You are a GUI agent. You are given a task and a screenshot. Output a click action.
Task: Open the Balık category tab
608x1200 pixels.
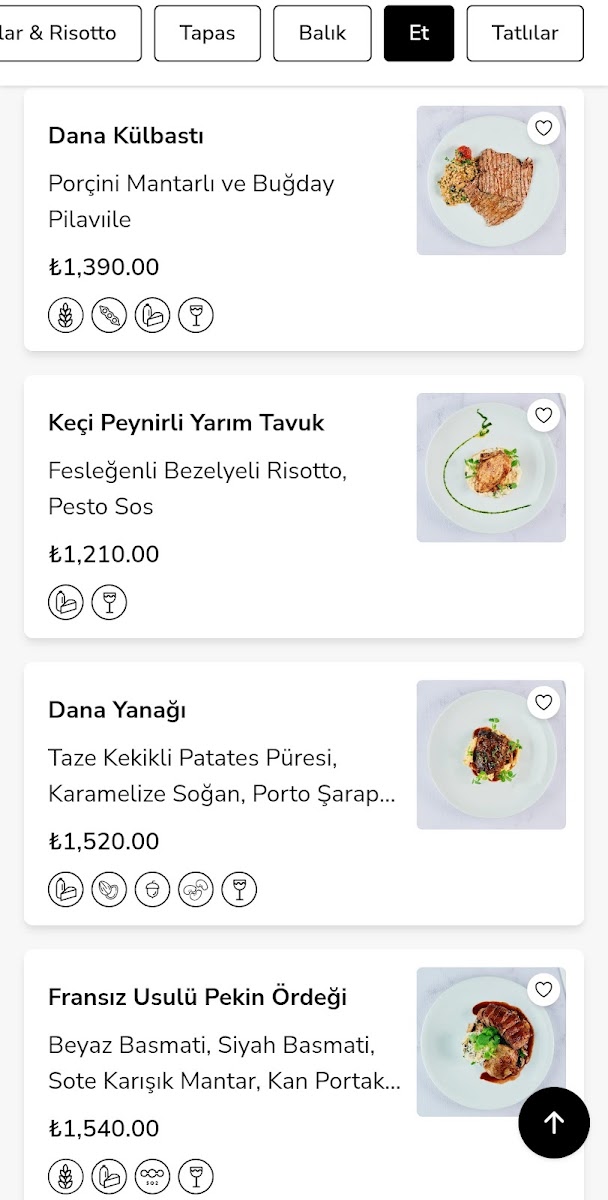click(322, 33)
